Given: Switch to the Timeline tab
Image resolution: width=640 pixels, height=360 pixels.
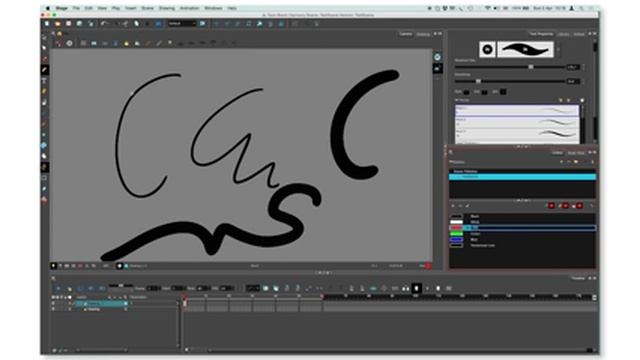Looking at the screenshot, I should (x=578, y=278).
